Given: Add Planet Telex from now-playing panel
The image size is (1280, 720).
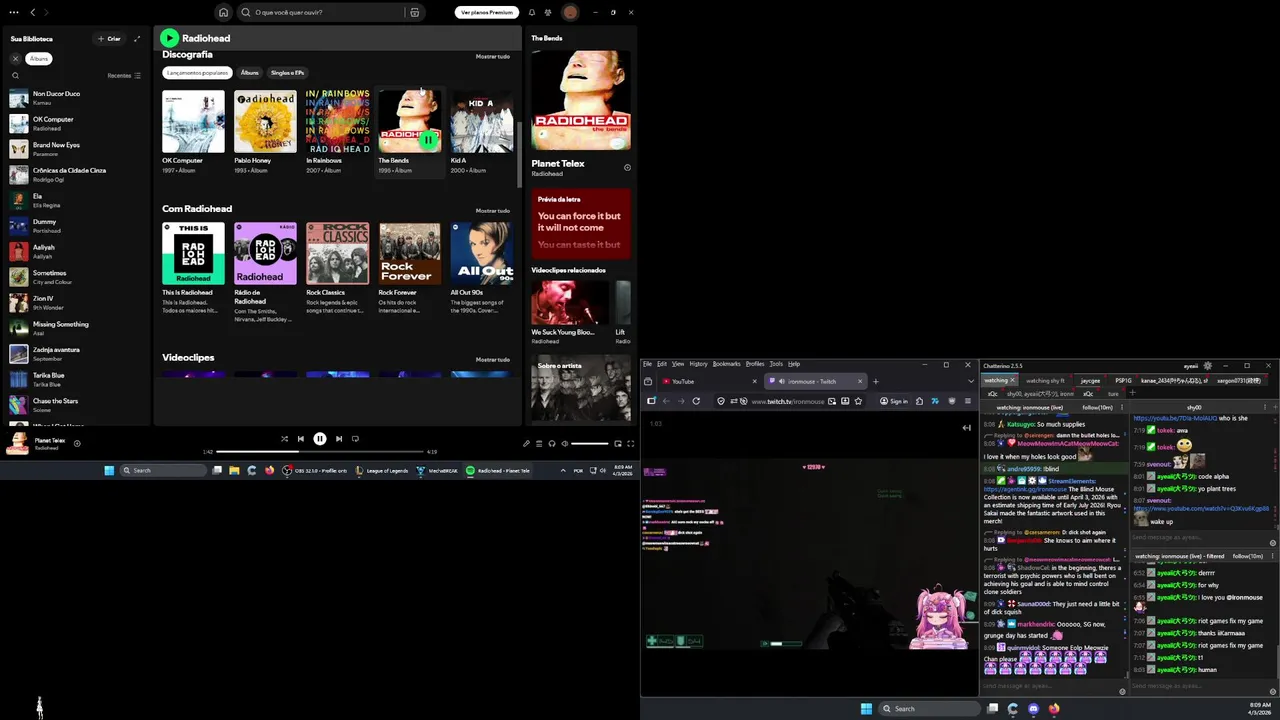Looking at the screenshot, I should pyautogui.click(x=627, y=168).
